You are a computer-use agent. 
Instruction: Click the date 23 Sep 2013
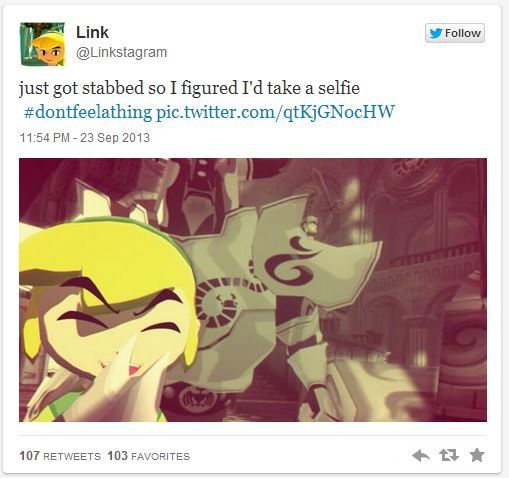click(x=115, y=138)
